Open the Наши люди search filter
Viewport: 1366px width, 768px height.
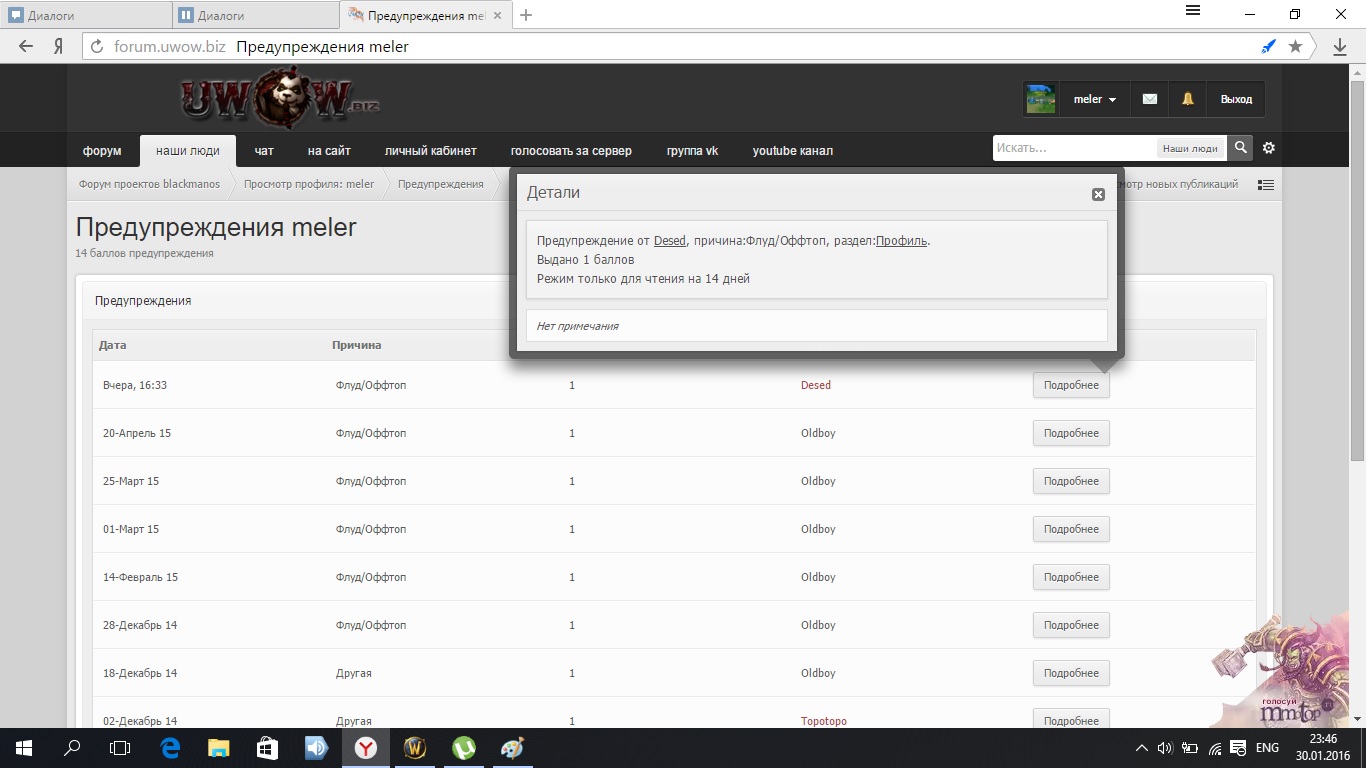pos(1189,148)
